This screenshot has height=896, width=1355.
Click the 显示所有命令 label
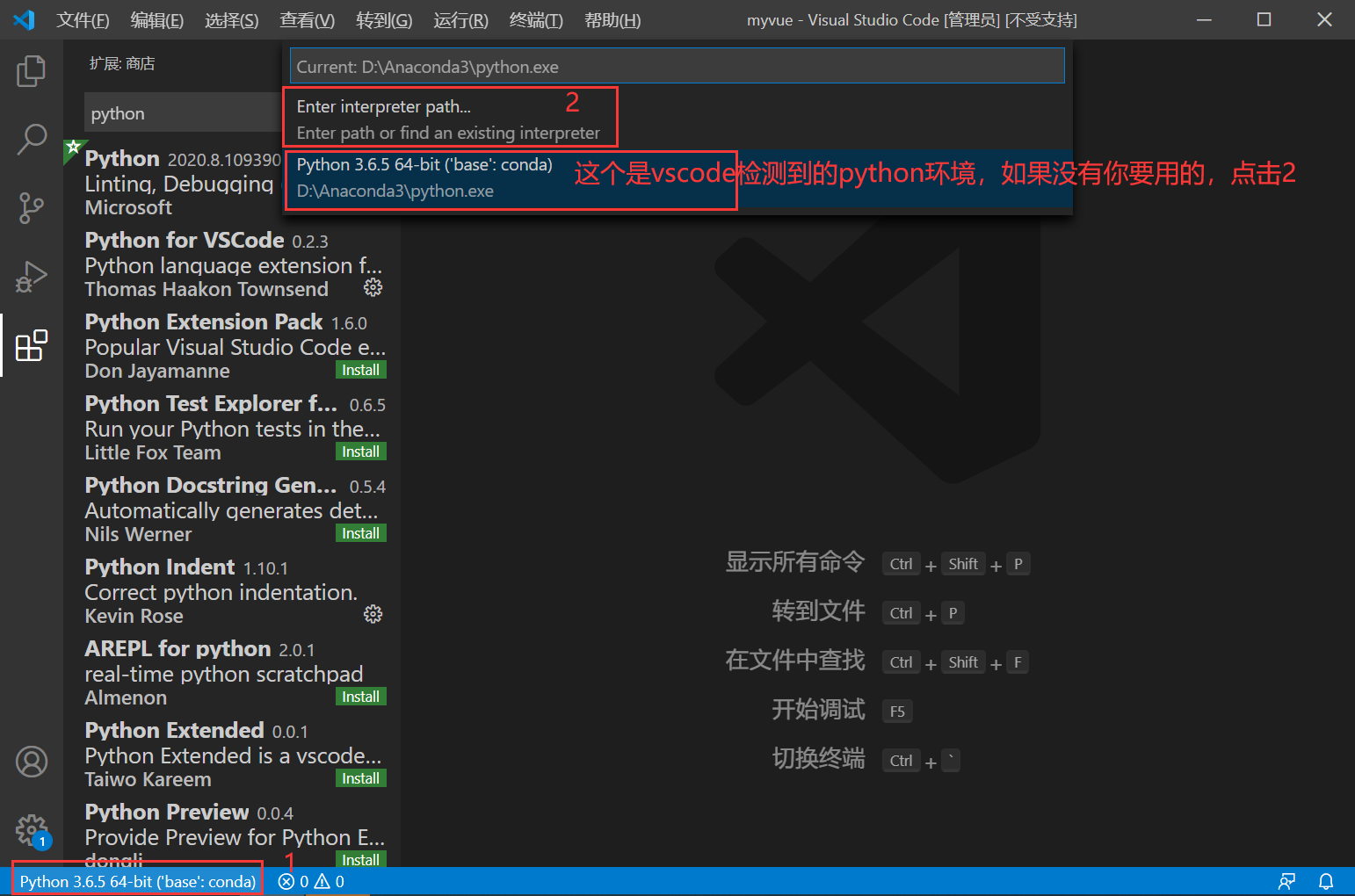(795, 561)
